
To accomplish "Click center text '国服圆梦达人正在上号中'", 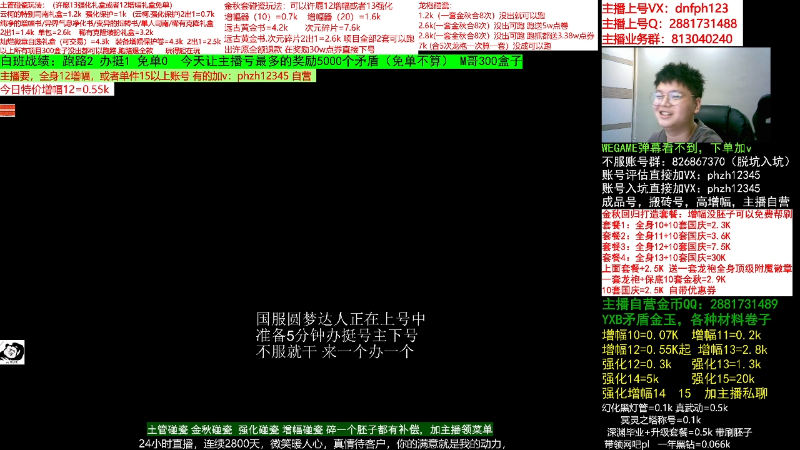I will [x=340, y=319].
